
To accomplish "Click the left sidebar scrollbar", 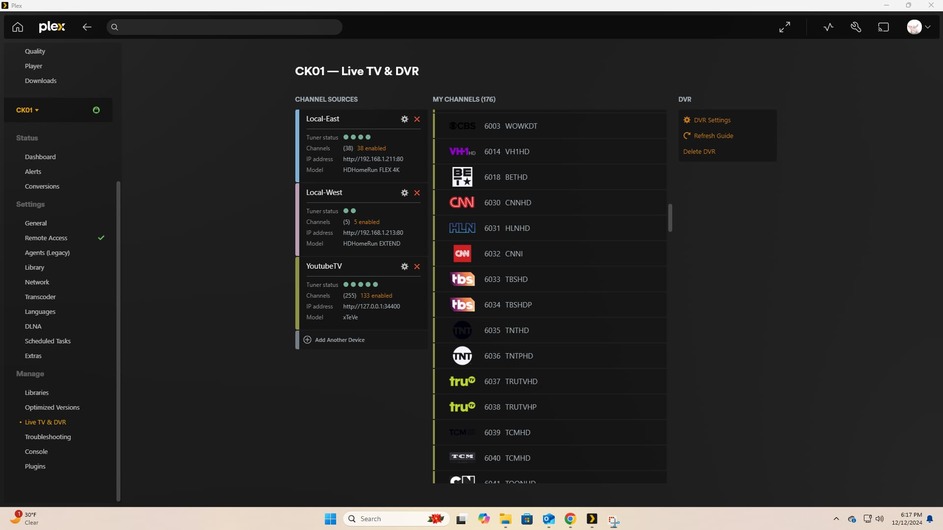I will (118, 340).
